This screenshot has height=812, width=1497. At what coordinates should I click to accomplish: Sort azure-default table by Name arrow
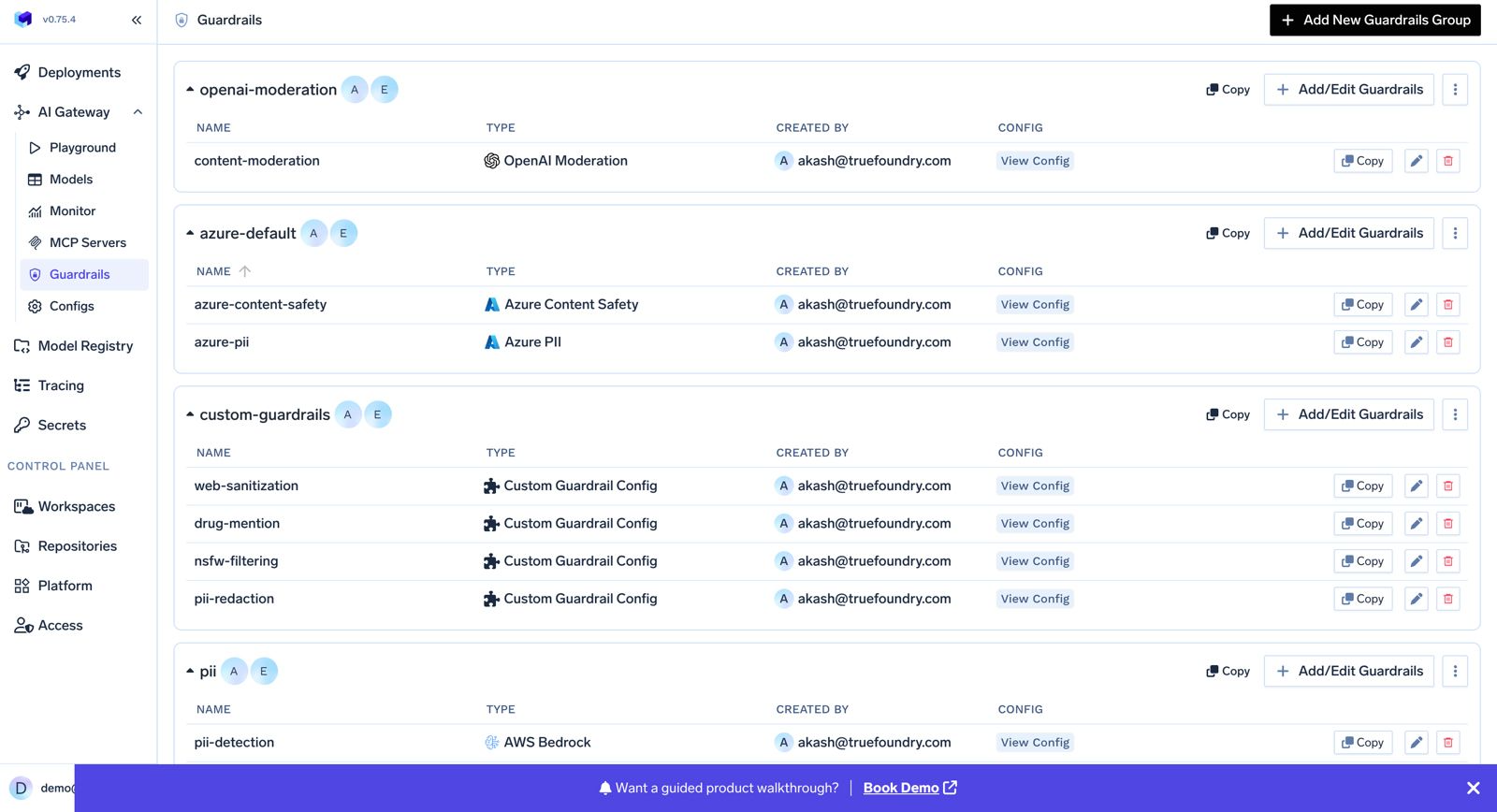[245, 271]
